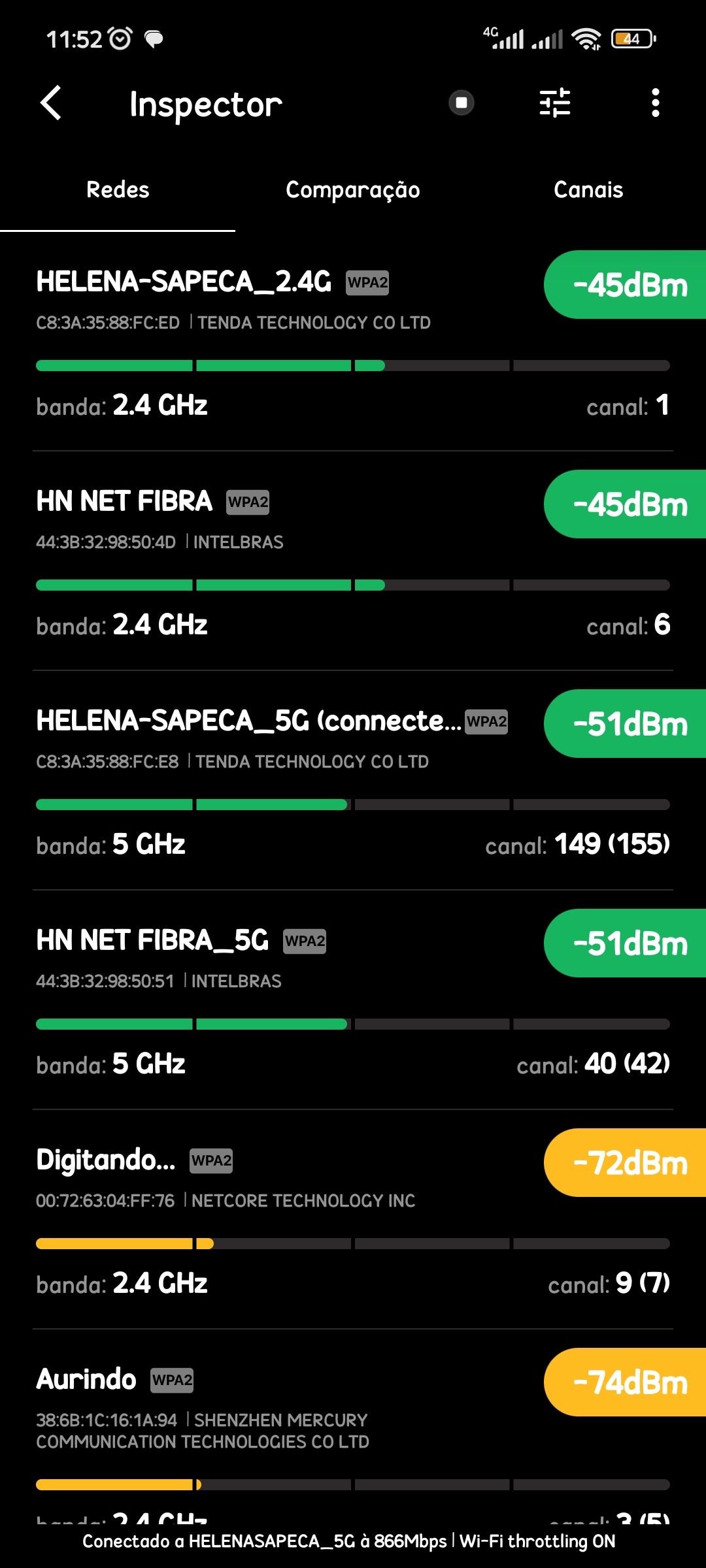This screenshot has width=706, height=1568.
Task: Switch to the Comparação tab
Action: [x=353, y=190]
